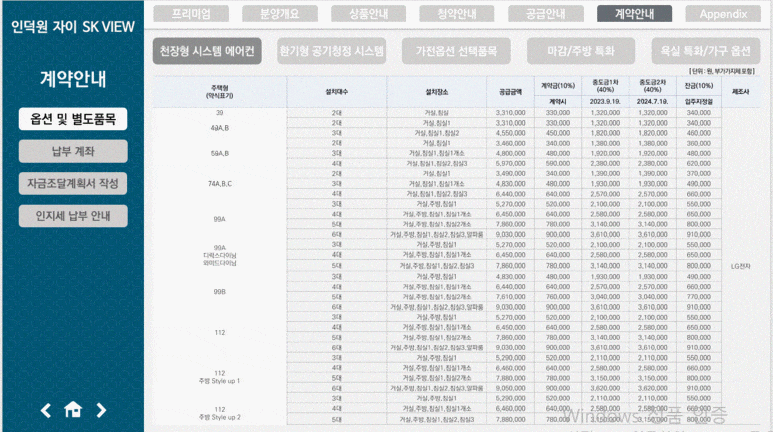Show 천장형 시스템 에어컨 options
Screen dimensions: 773x432
[x=207, y=51]
